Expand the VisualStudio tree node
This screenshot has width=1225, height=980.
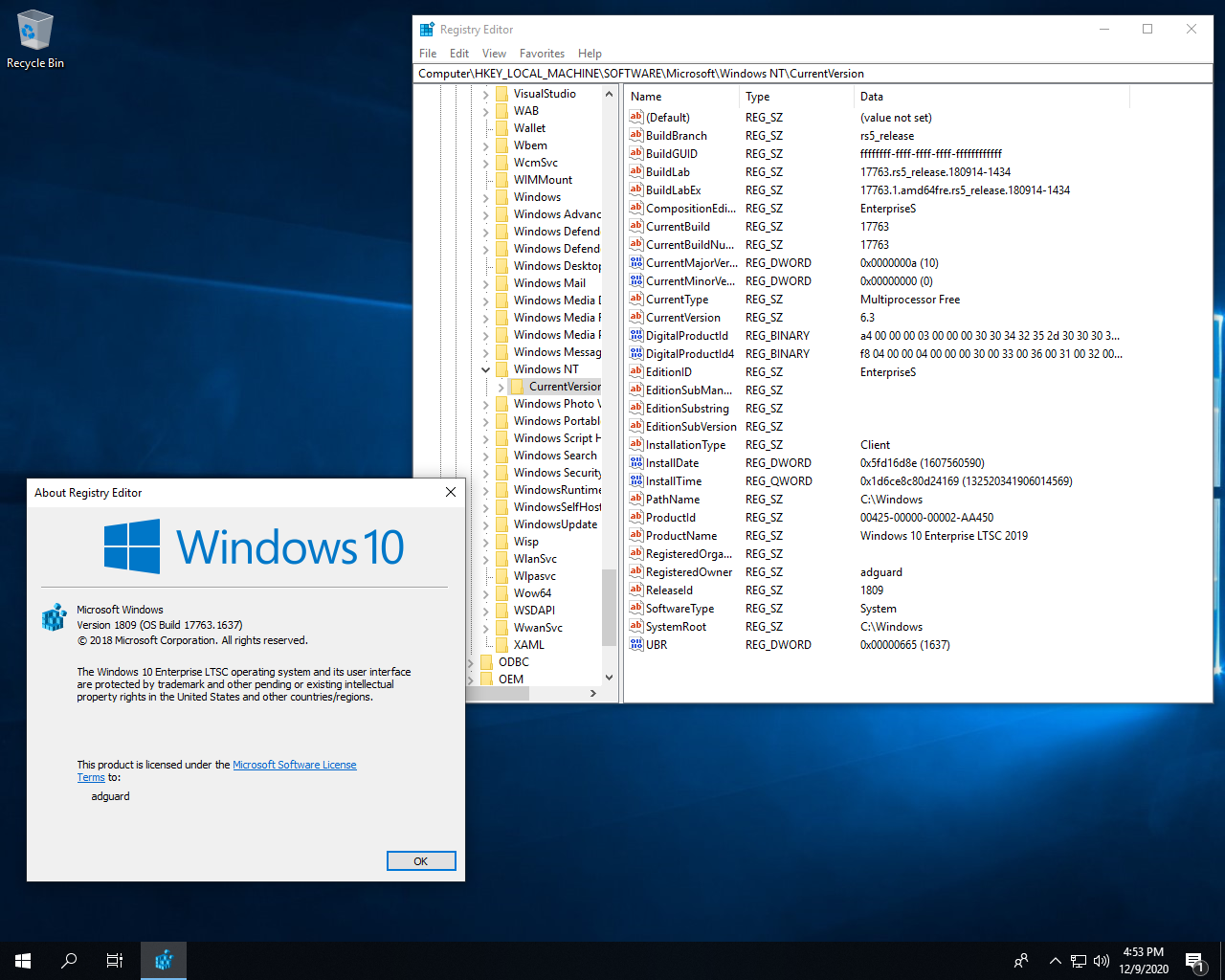click(x=485, y=94)
